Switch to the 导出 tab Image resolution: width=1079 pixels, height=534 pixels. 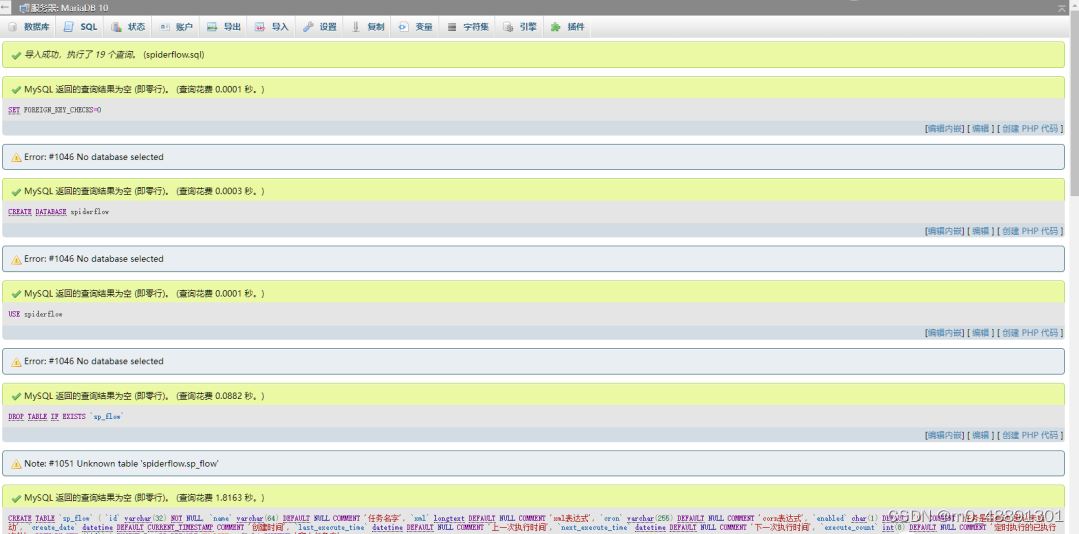coord(224,27)
